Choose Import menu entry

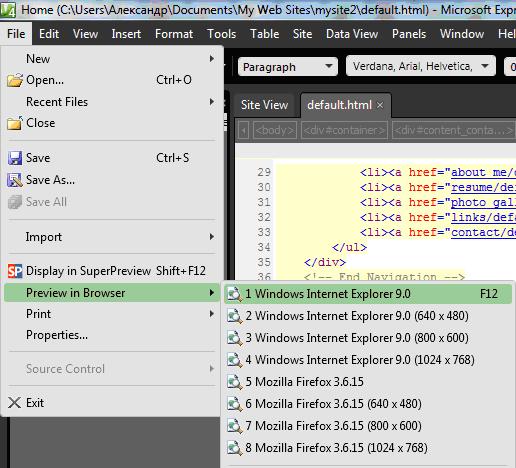coord(112,237)
